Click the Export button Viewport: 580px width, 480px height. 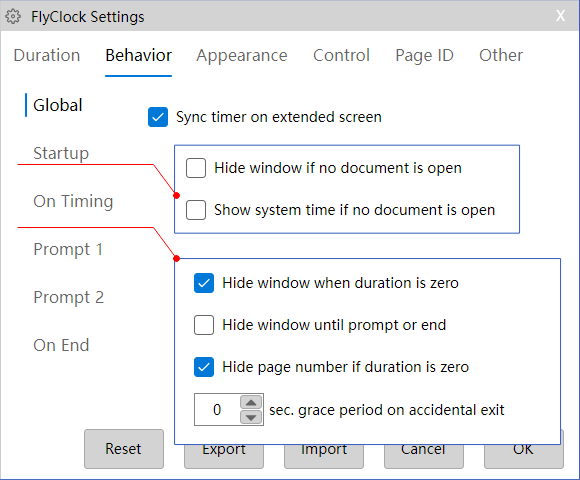(224, 456)
